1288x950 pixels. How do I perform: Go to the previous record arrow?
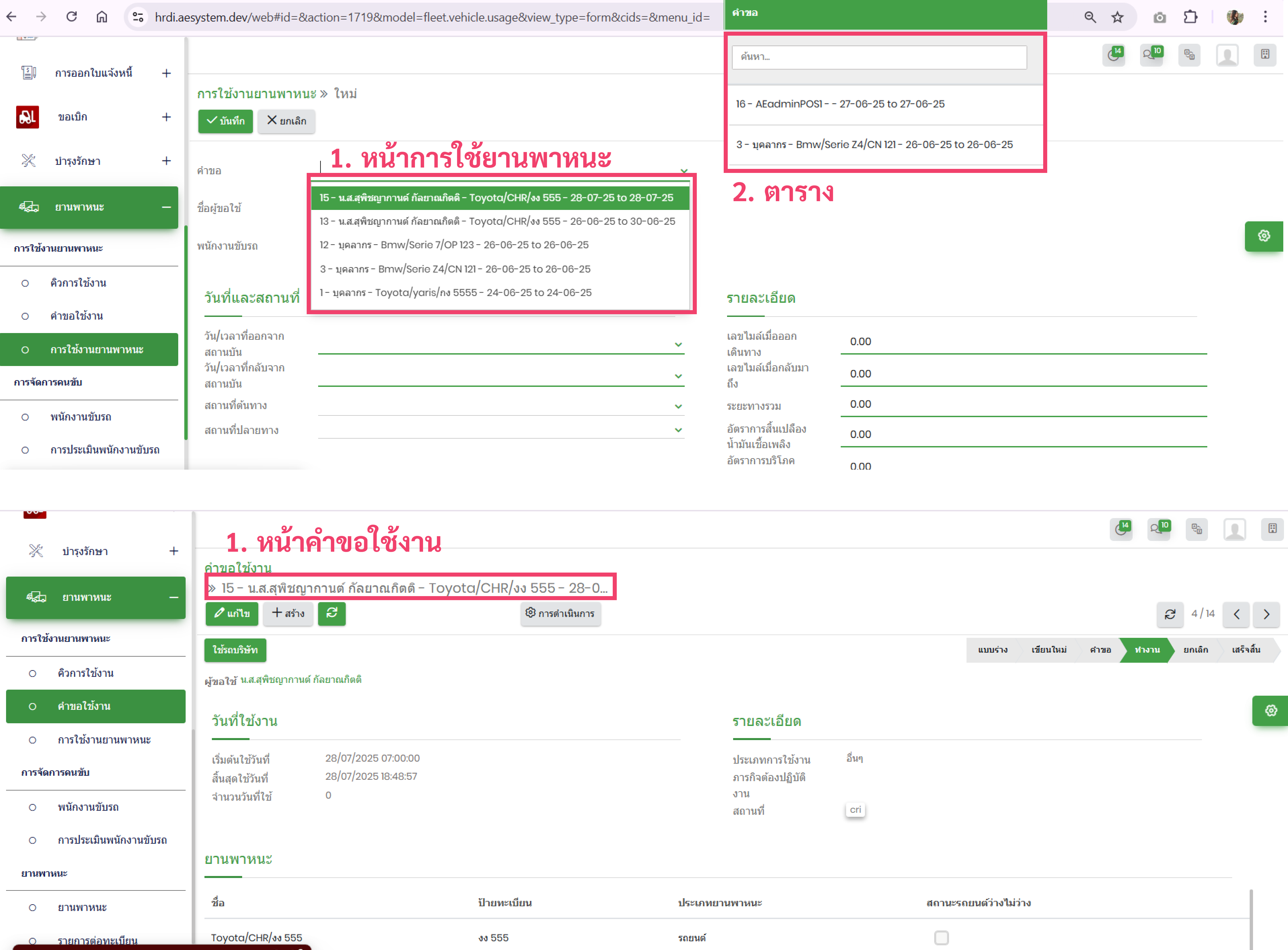coord(1236,614)
